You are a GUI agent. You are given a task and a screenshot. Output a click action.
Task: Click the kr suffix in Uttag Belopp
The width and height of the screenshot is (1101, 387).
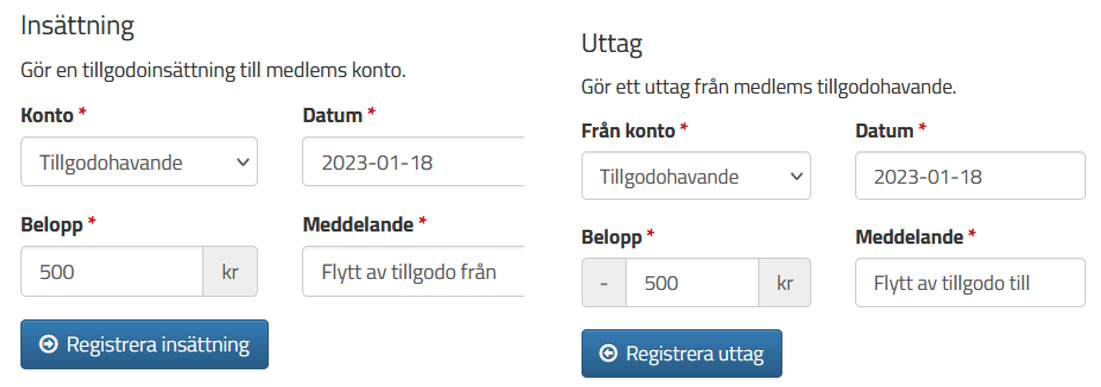click(x=785, y=283)
